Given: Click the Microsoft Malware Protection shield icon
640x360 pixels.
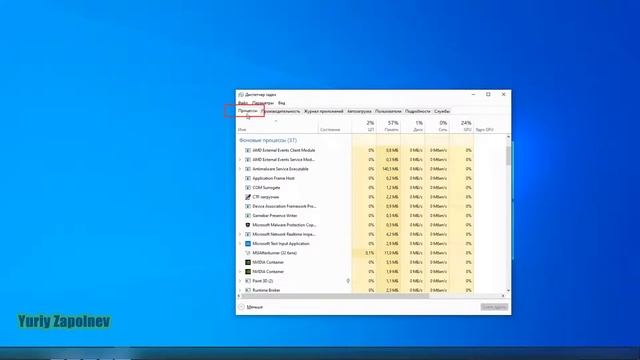Looking at the screenshot, I should (248, 225).
